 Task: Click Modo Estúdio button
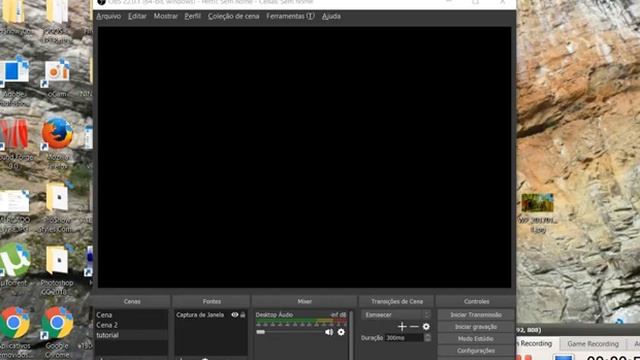click(x=476, y=338)
